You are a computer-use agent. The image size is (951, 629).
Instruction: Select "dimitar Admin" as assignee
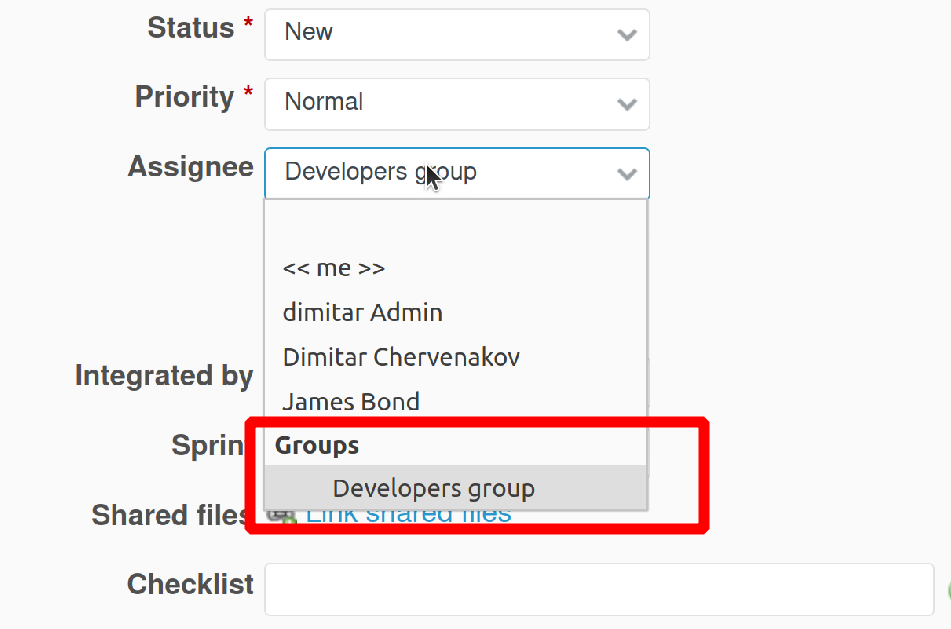[x=362, y=312]
